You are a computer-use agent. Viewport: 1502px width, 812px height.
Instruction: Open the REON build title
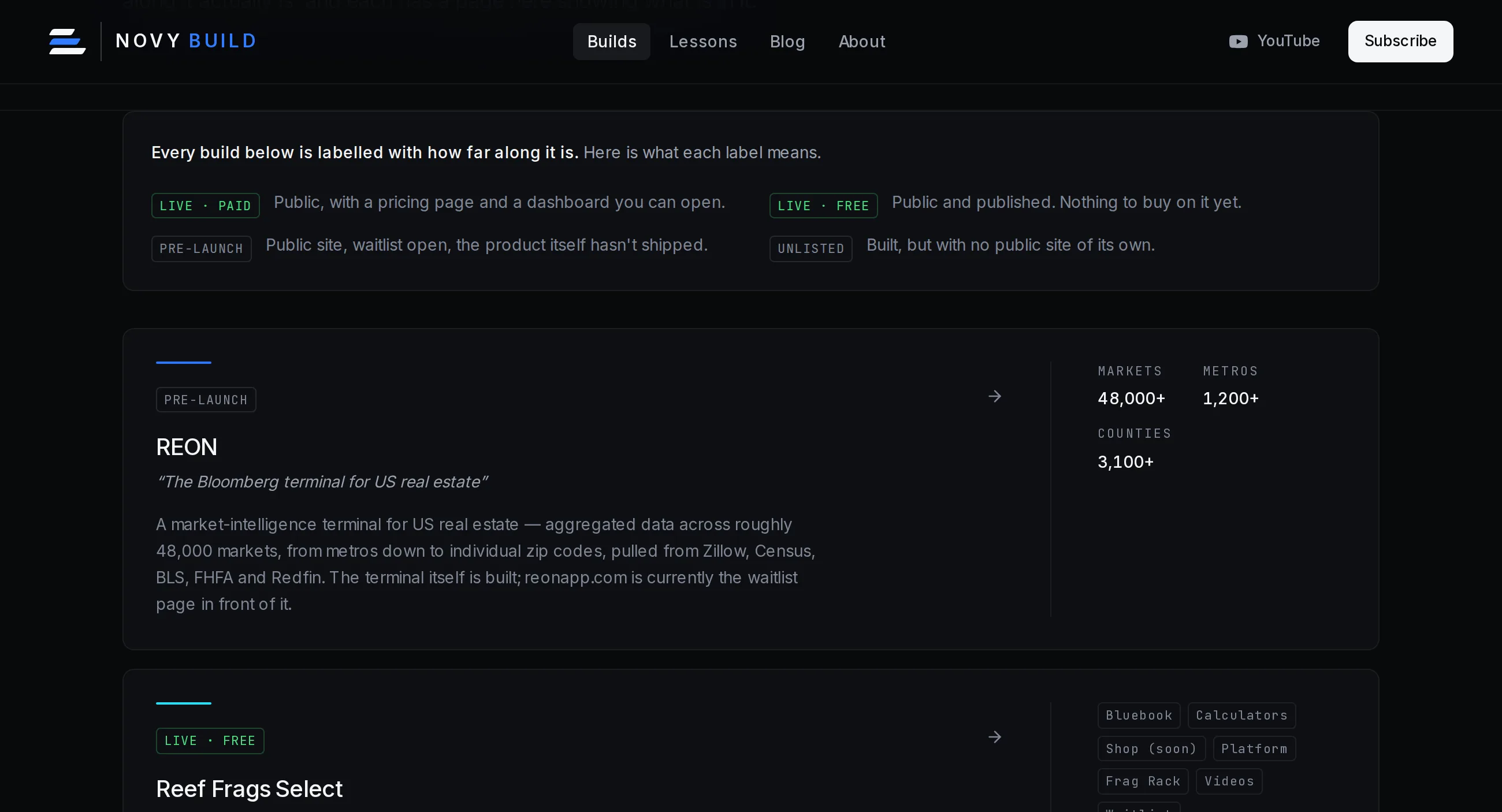click(x=187, y=447)
